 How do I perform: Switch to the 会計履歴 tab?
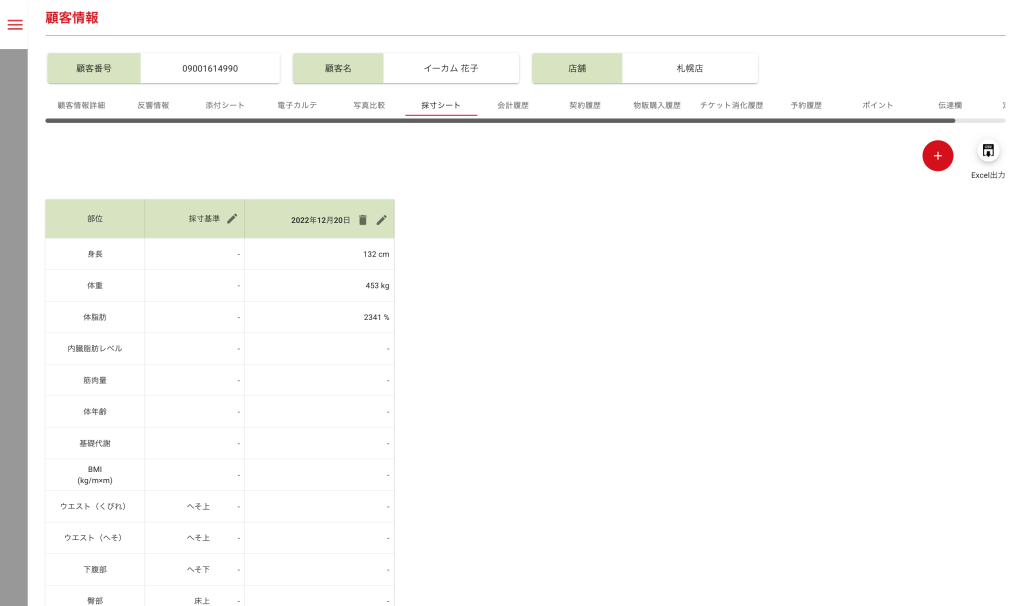pyautogui.click(x=513, y=105)
